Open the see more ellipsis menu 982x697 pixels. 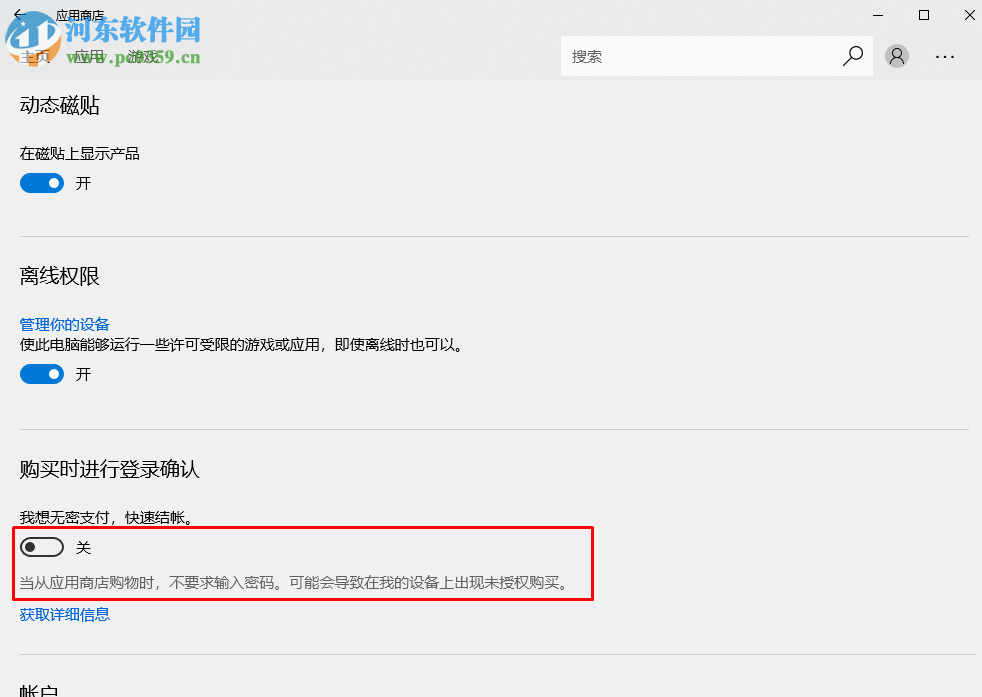coord(944,56)
